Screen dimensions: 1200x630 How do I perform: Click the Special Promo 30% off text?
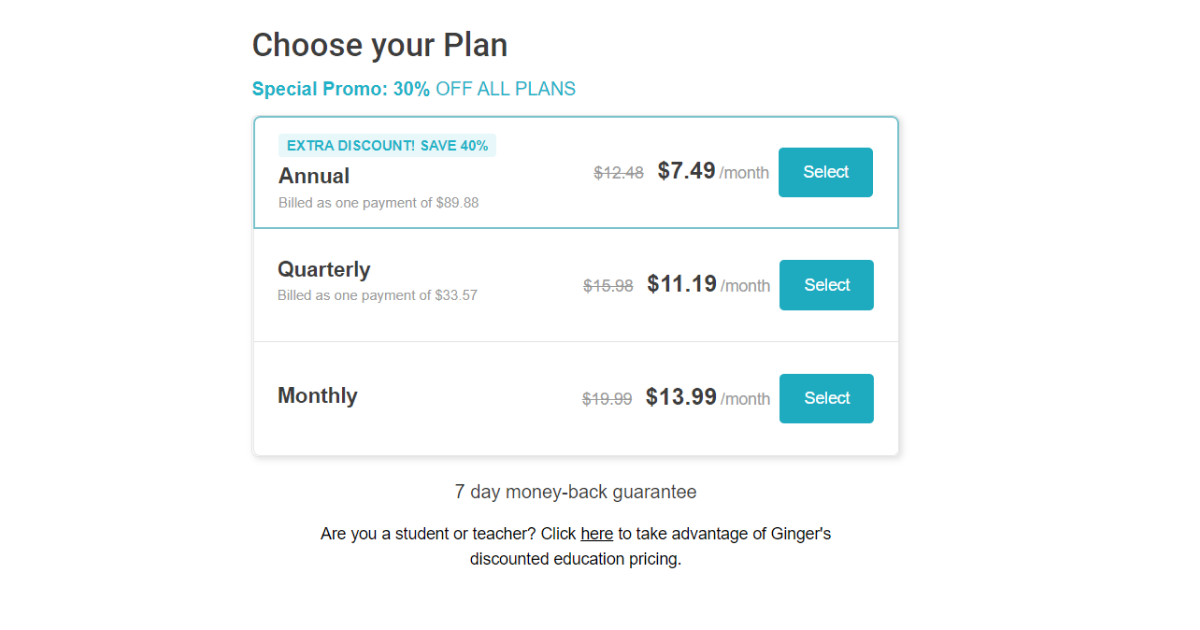click(413, 89)
